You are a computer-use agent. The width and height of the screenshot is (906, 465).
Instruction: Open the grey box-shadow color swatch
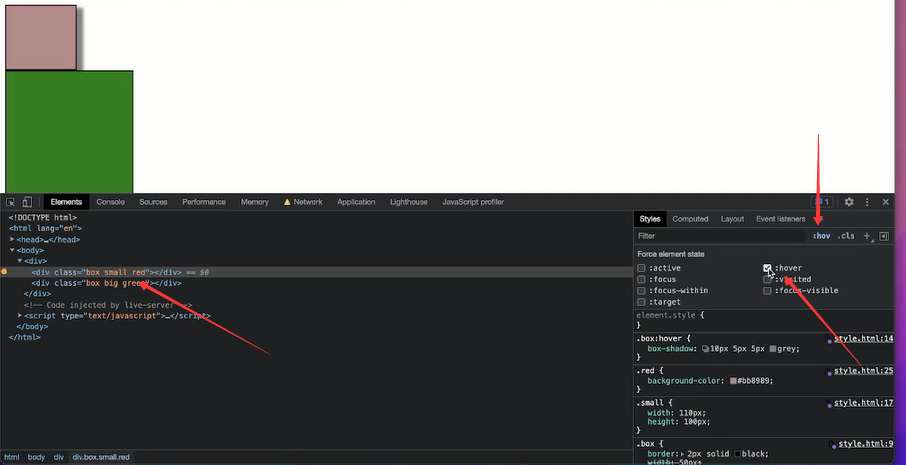(x=773, y=349)
